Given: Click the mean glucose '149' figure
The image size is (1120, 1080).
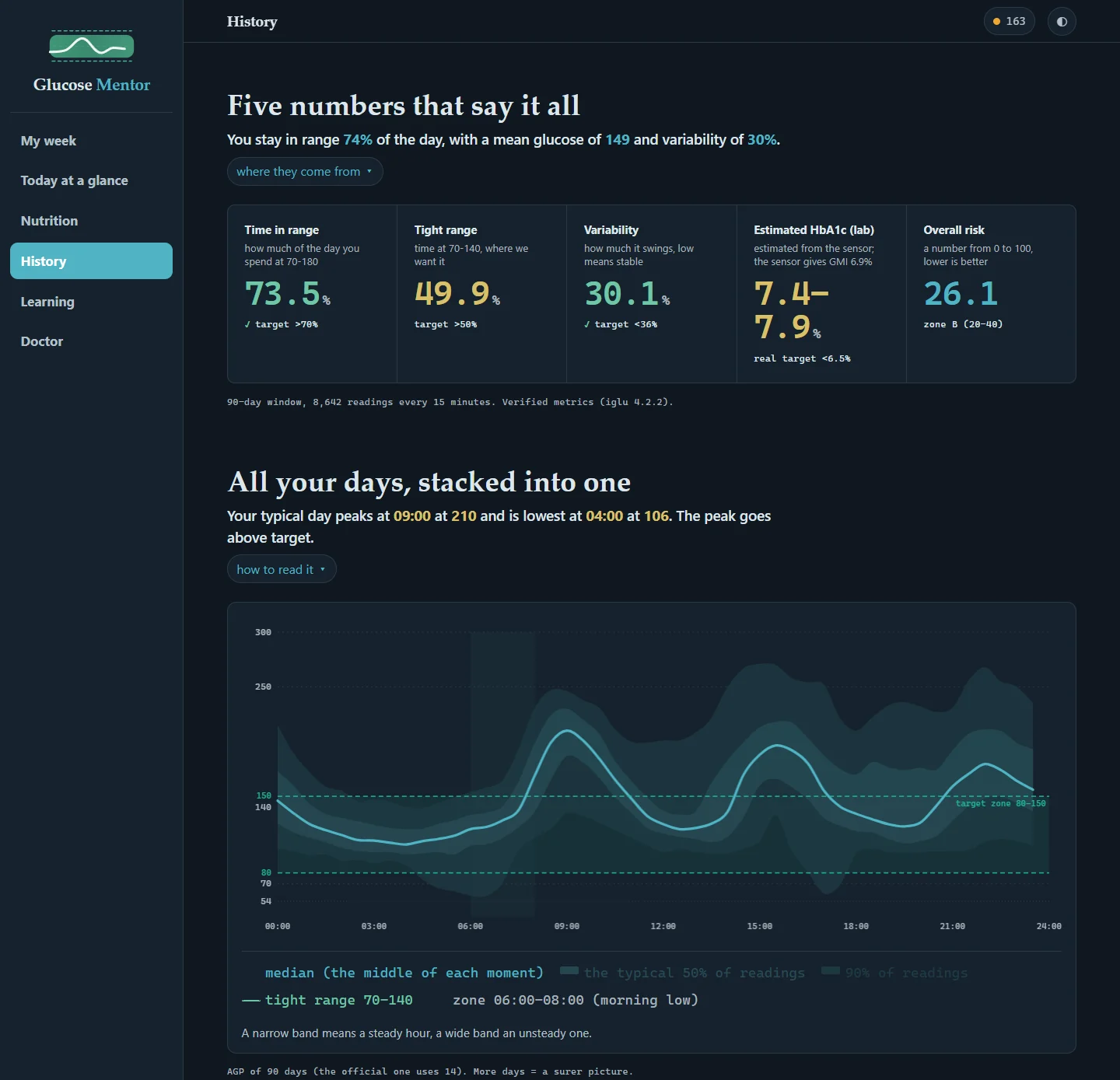Looking at the screenshot, I should 618,140.
